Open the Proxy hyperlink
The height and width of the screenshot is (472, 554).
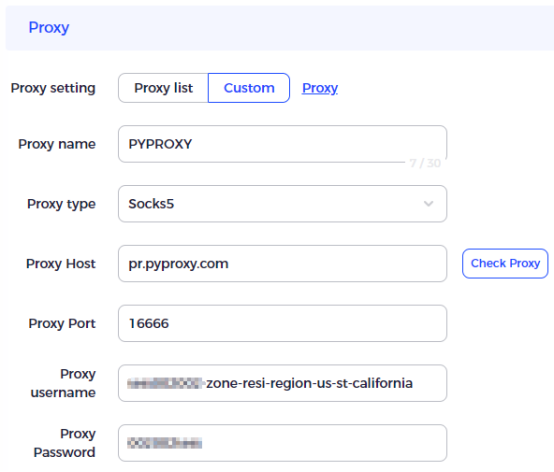[320, 88]
